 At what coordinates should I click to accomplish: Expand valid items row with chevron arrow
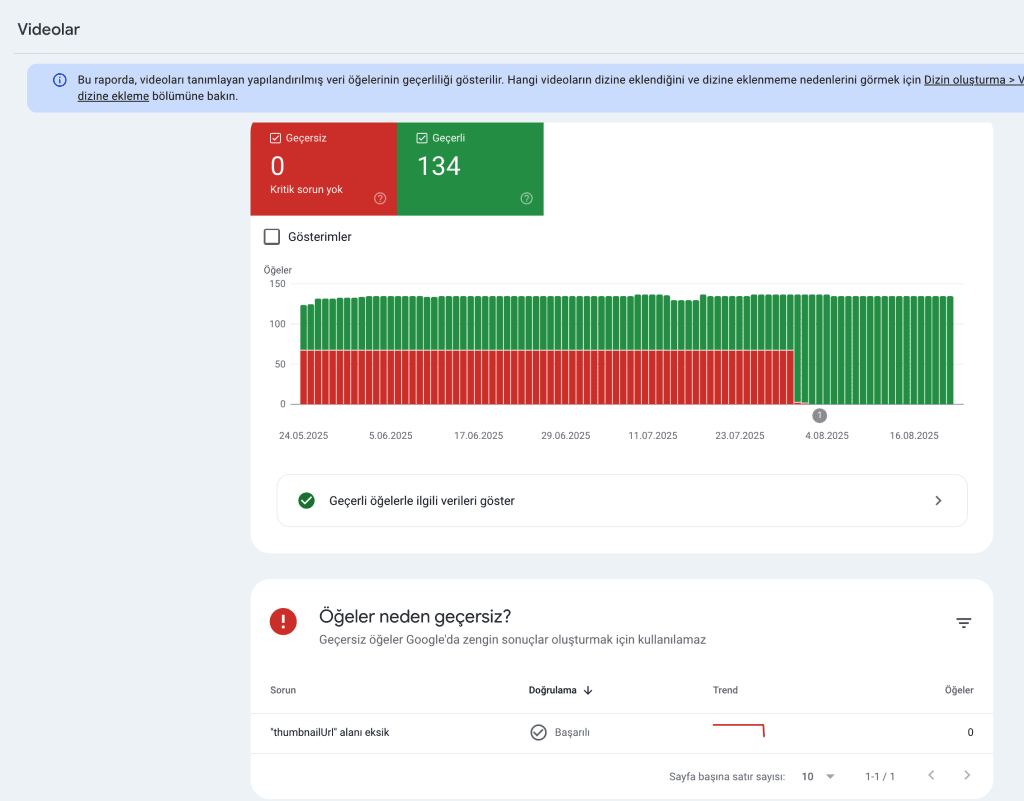pos(938,500)
